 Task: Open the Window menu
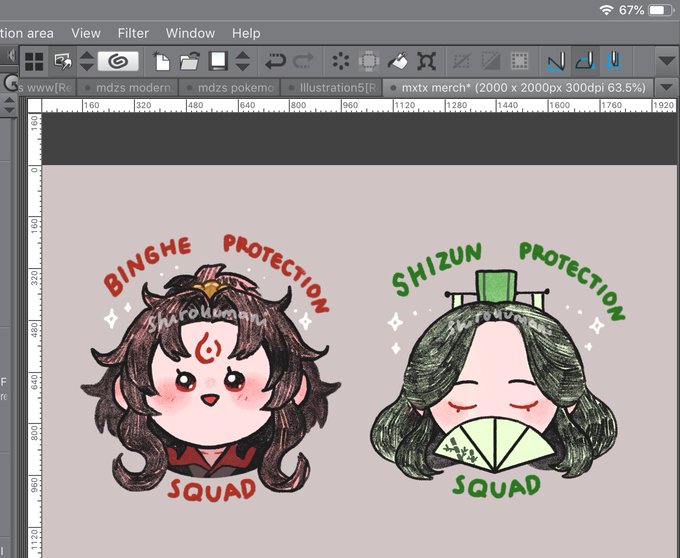point(190,33)
